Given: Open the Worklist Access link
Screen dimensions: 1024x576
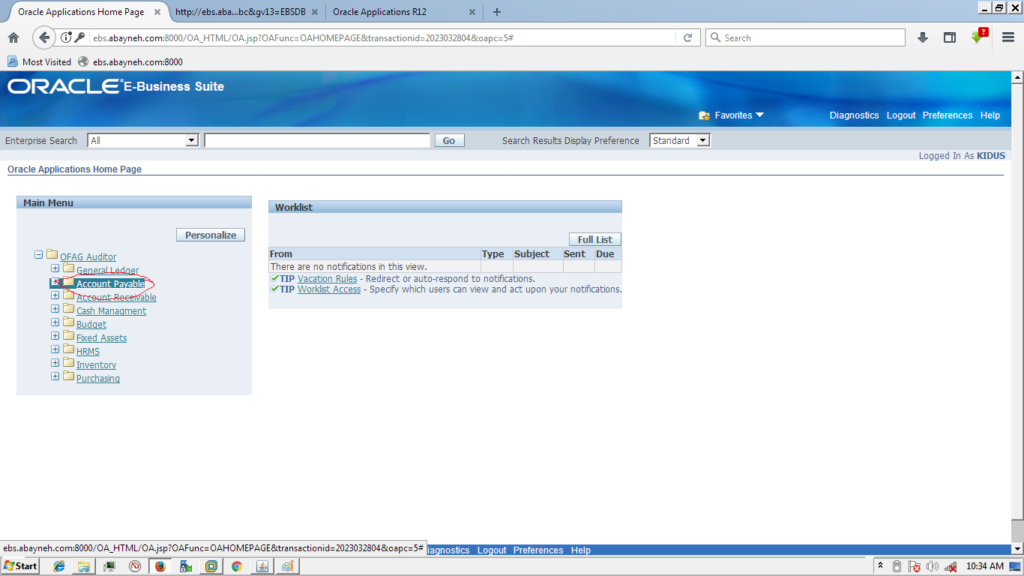Looking at the screenshot, I should coord(329,289).
